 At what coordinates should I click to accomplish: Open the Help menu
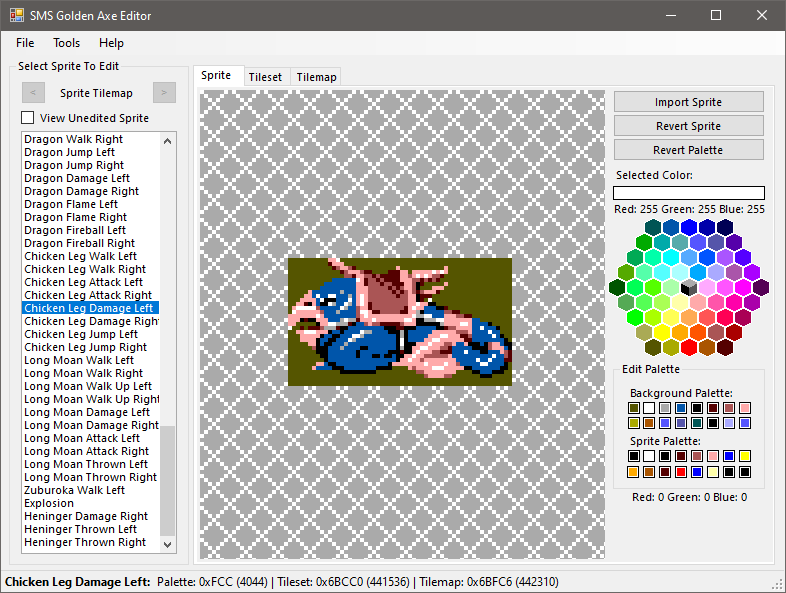click(x=111, y=43)
